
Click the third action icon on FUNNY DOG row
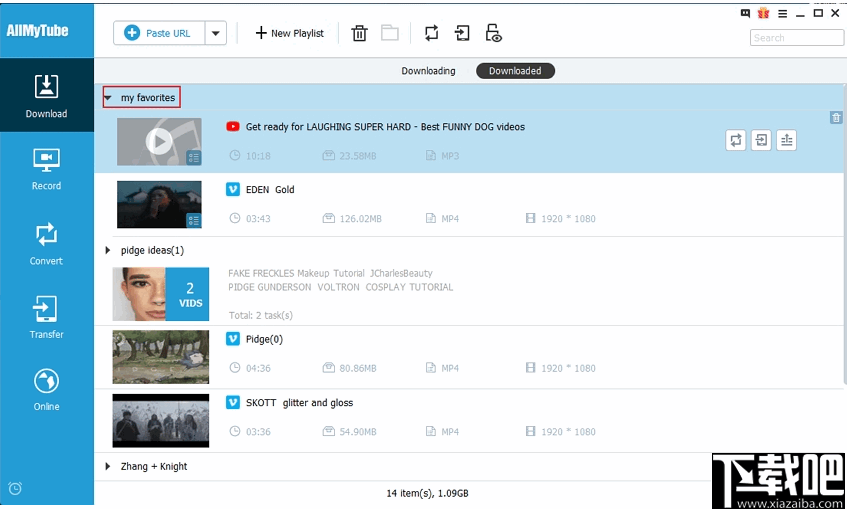(786, 140)
